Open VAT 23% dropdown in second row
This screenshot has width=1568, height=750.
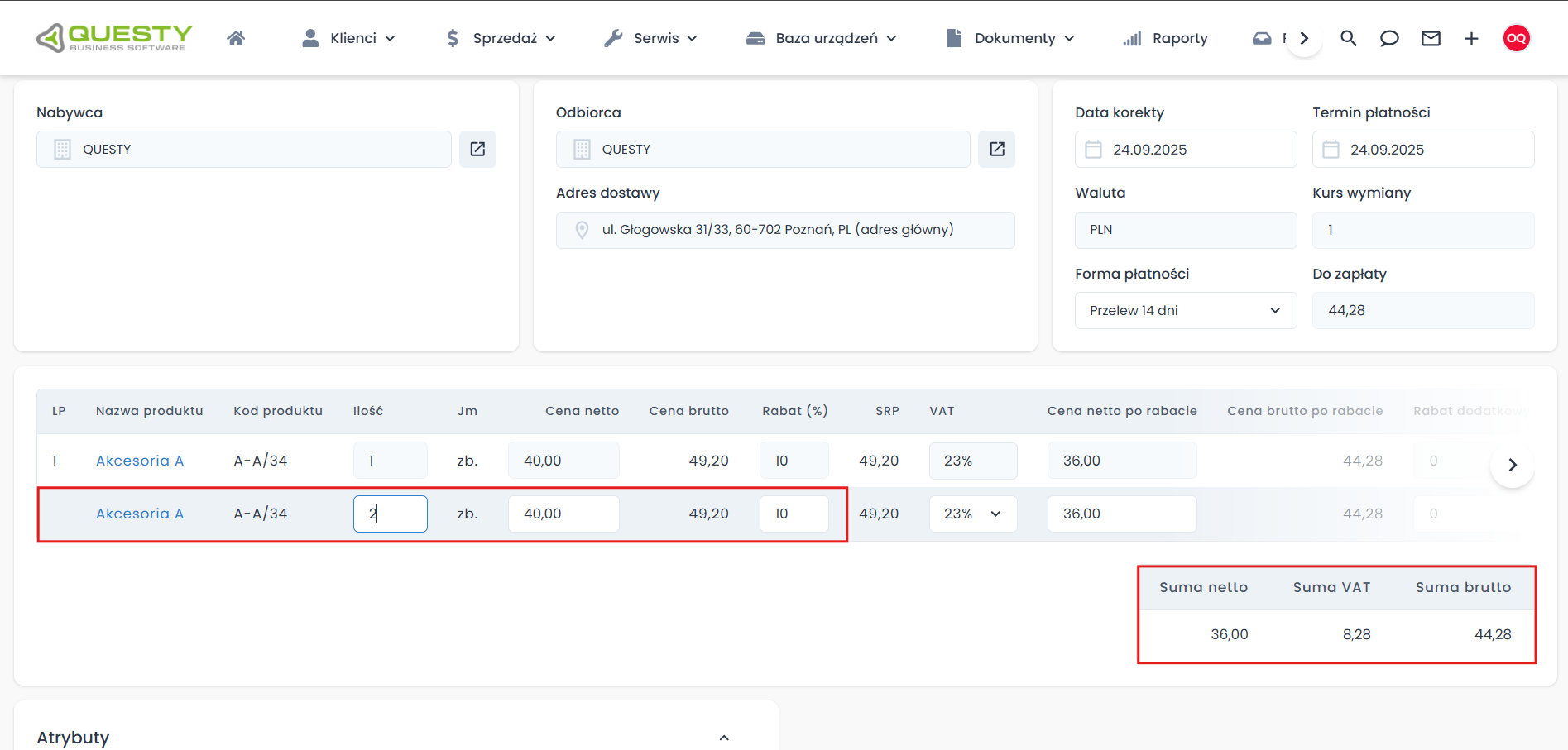click(973, 514)
